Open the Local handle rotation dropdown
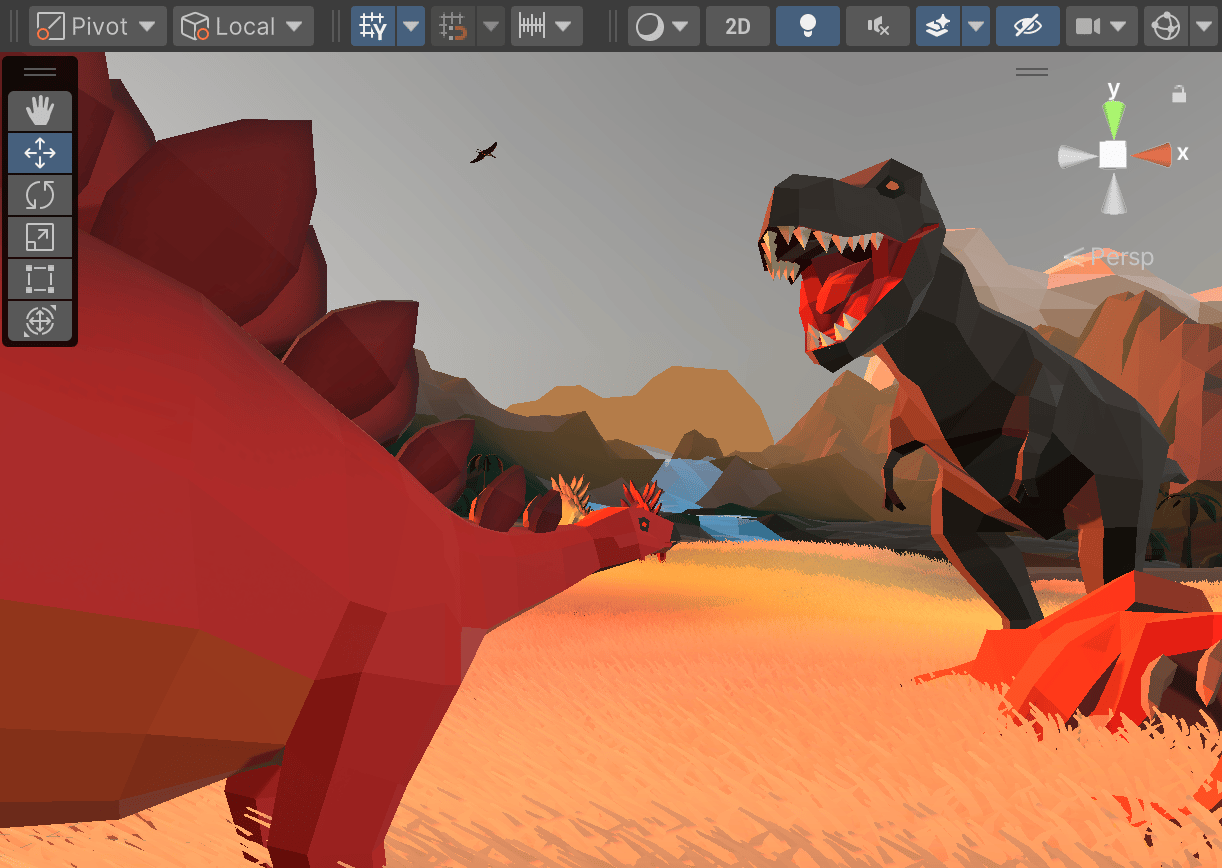 (243, 26)
